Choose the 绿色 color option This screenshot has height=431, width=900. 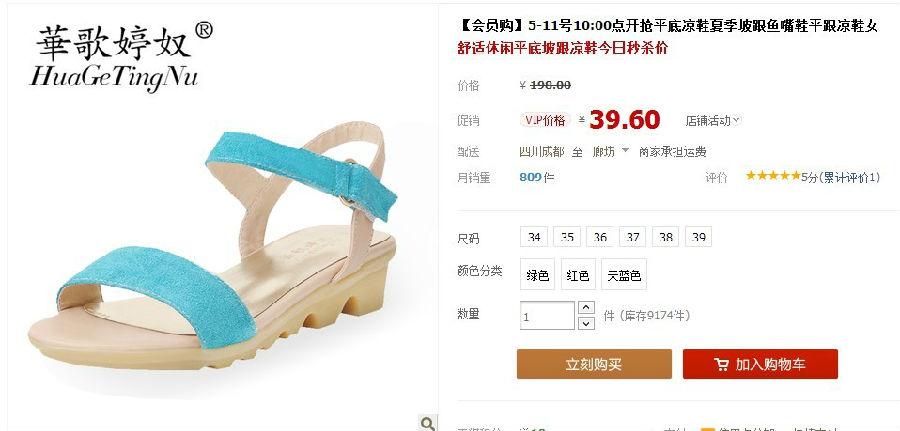pos(537,275)
